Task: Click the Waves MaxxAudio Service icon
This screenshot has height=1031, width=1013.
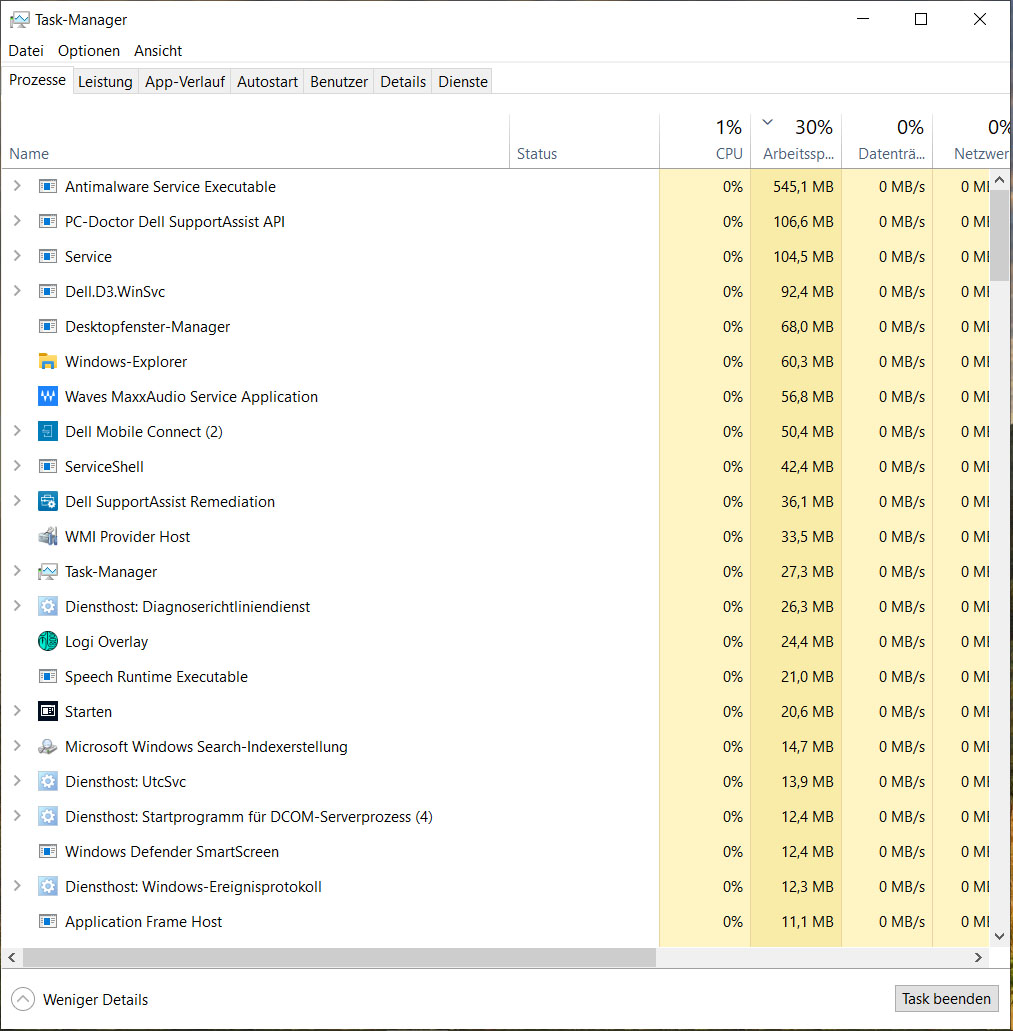Action: click(x=47, y=396)
